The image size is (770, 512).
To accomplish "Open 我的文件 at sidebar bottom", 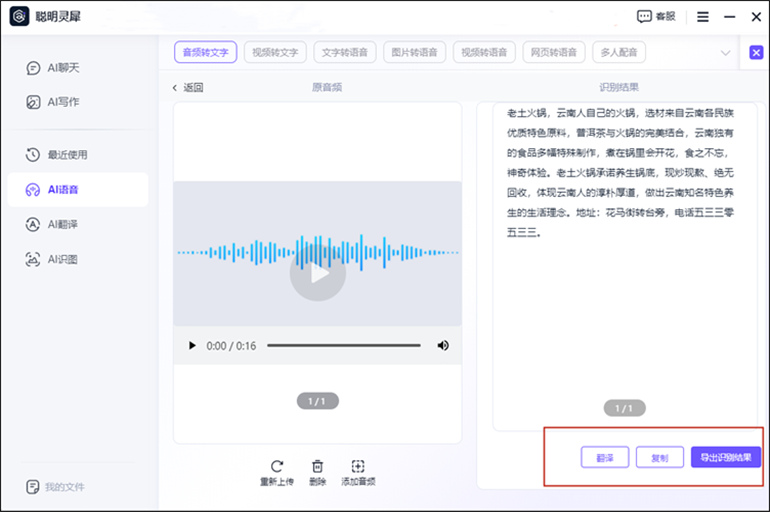I will 55,487.
